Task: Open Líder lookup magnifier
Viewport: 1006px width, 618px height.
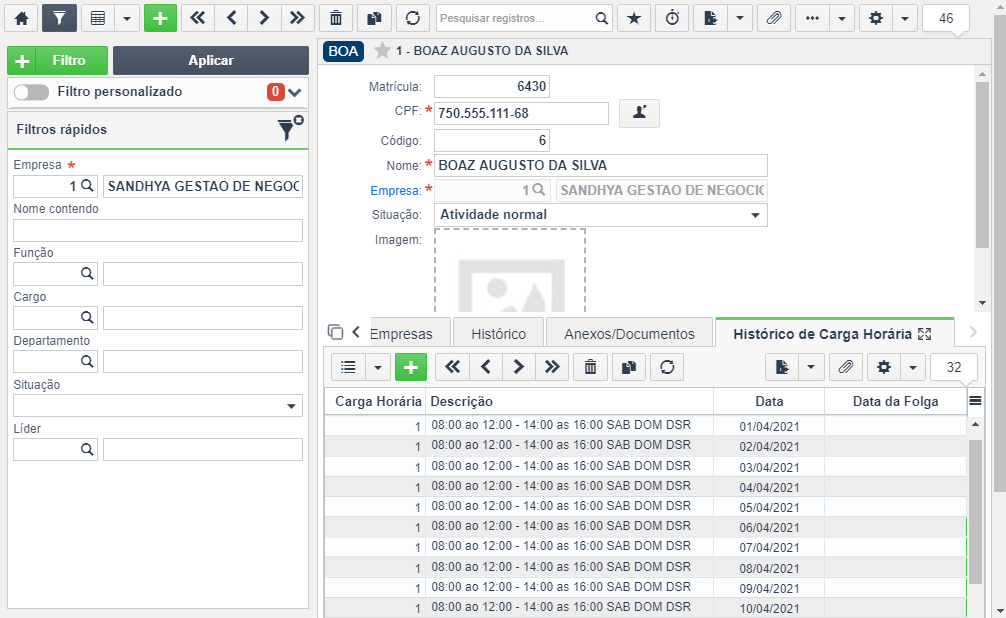Action: tap(87, 449)
